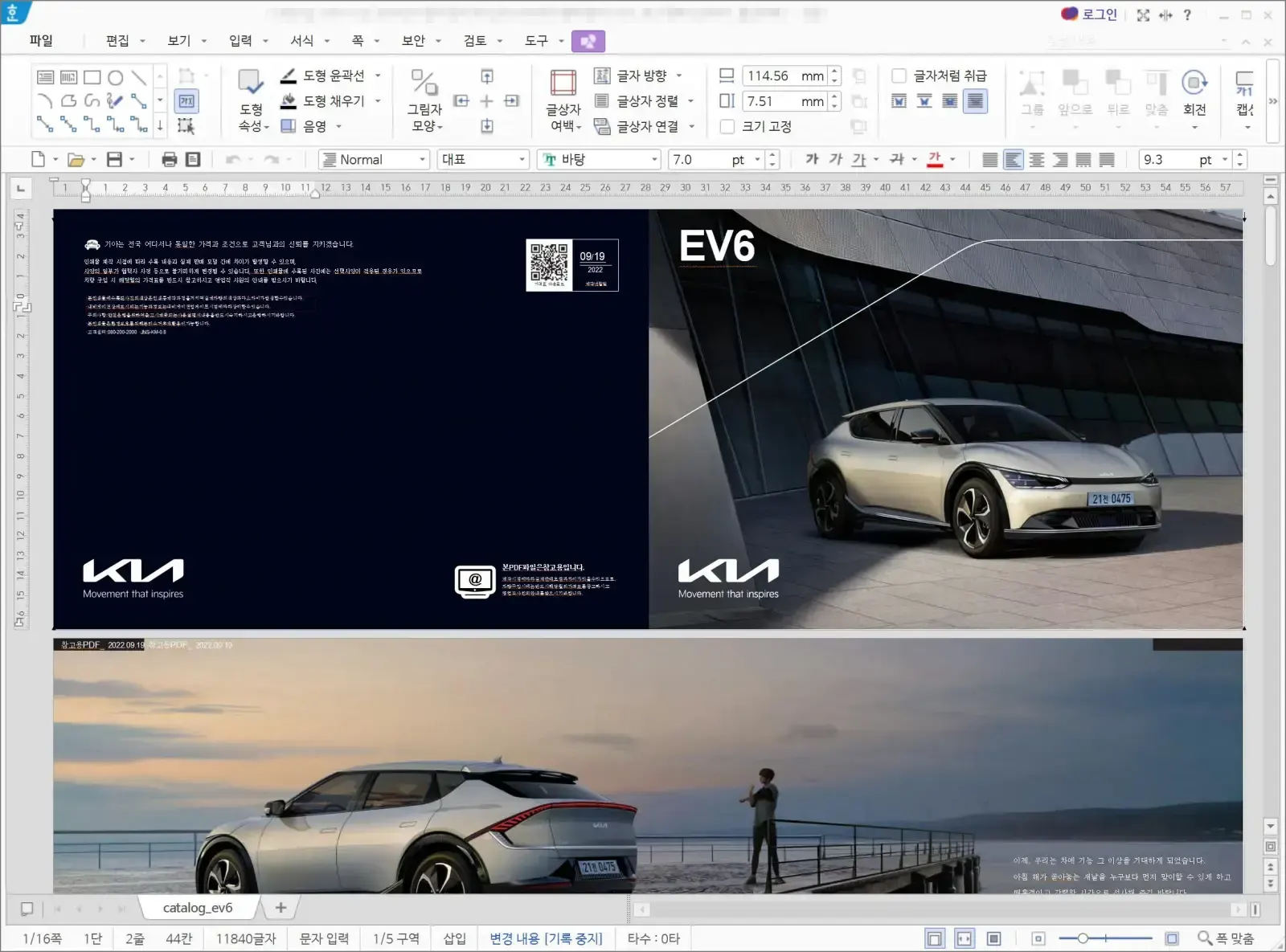Image resolution: width=1286 pixels, height=952 pixels.
Task: Nudge shadow upward arrow icon
Action: (487, 76)
